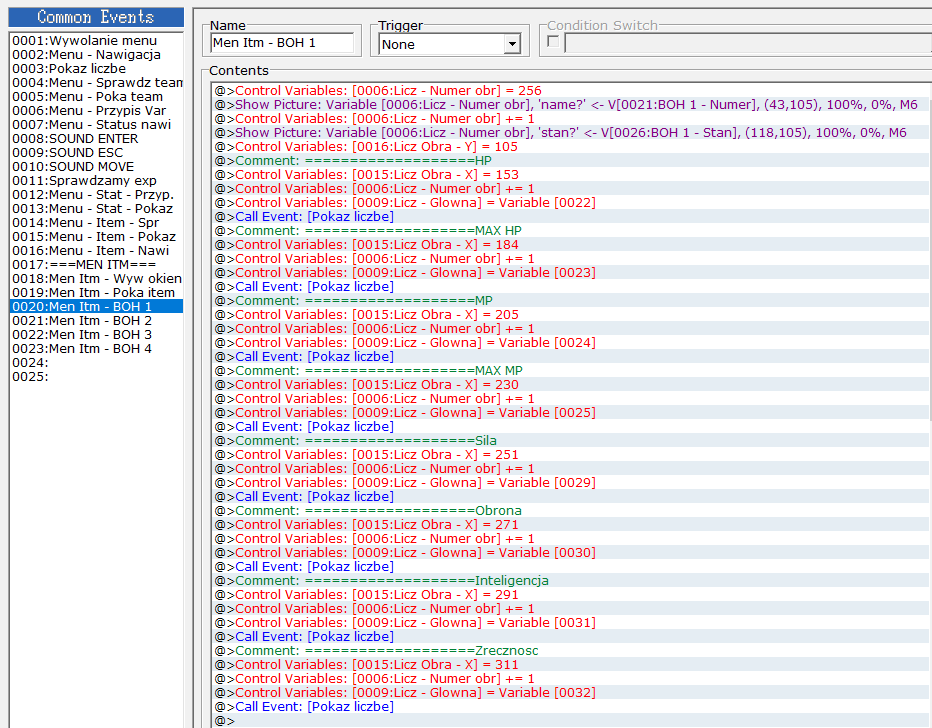Select common event 0011:Sprawdzamy exp
The image size is (932, 728).
pos(97,181)
